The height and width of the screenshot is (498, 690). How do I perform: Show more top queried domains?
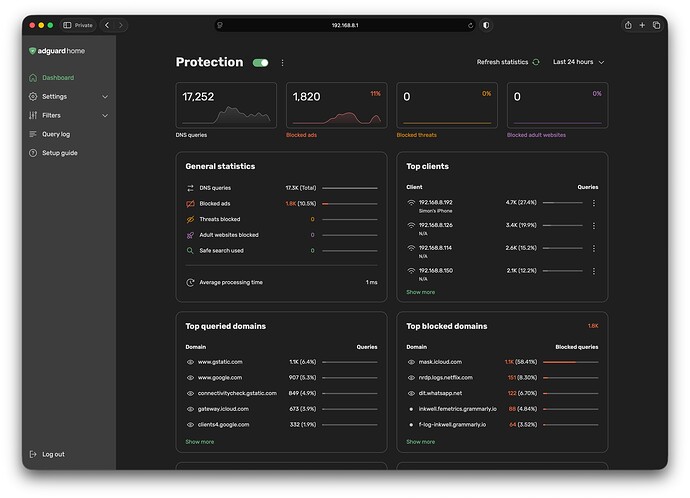point(199,442)
